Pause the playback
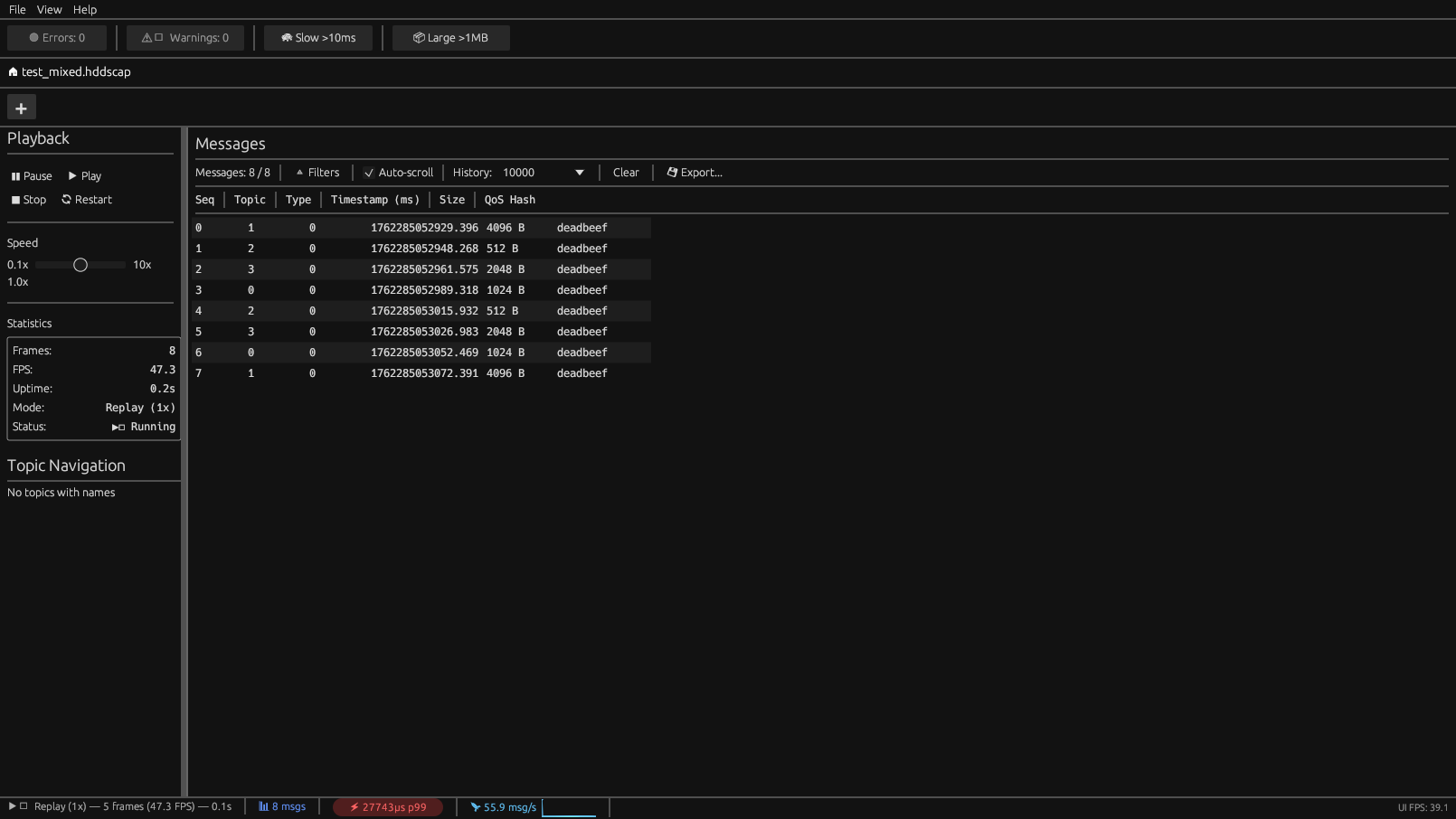This screenshot has width=1456, height=819. click(x=31, y=175)
